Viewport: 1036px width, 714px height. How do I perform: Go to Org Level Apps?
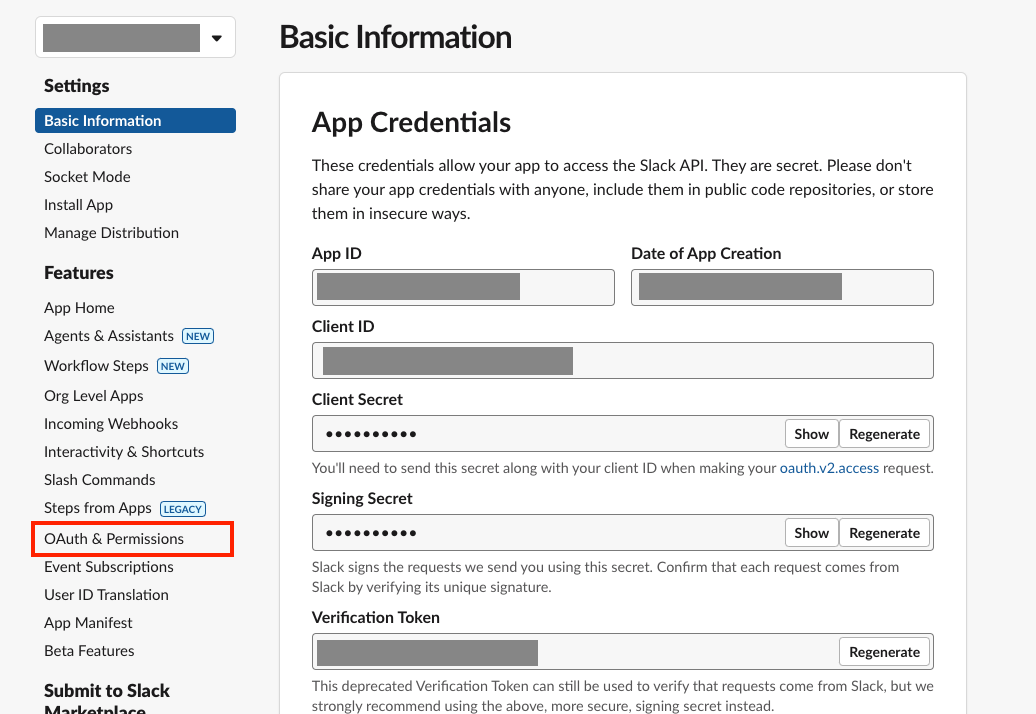94,396
